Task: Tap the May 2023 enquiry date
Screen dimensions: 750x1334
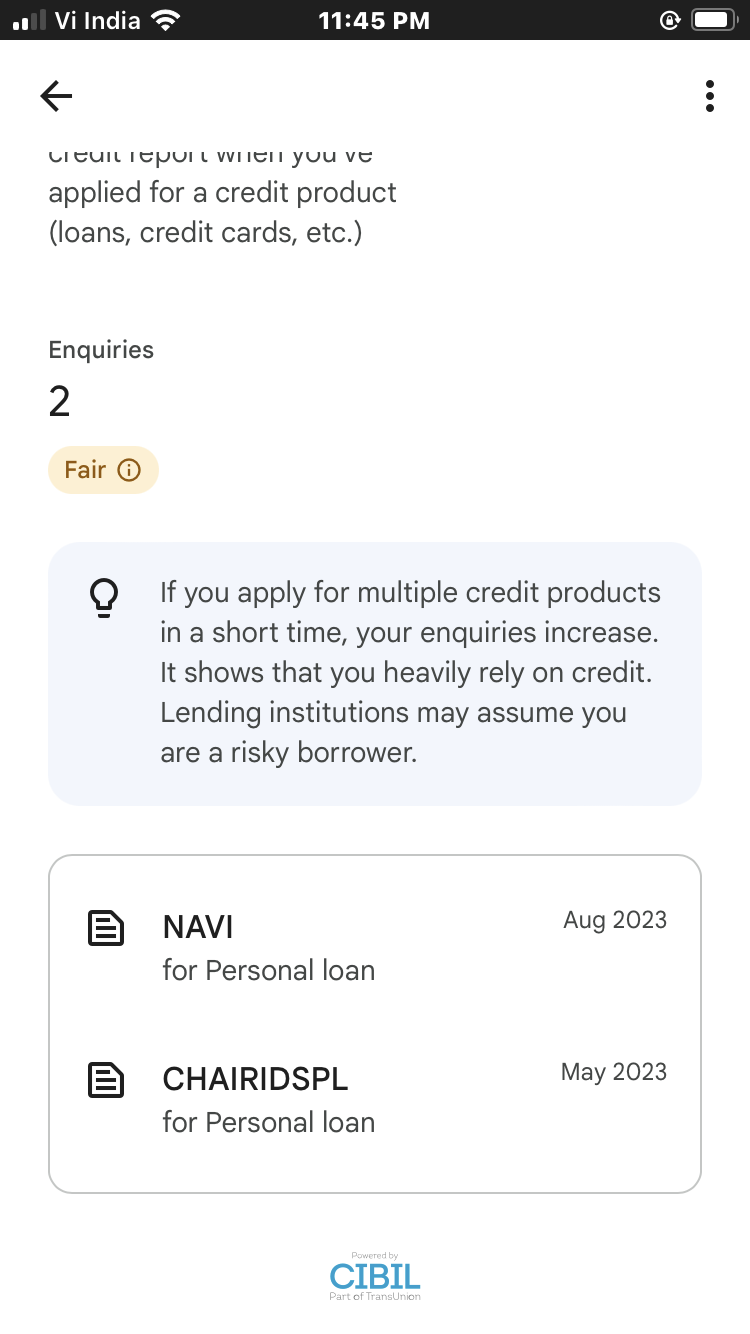Action: (x=613, y=1072)
